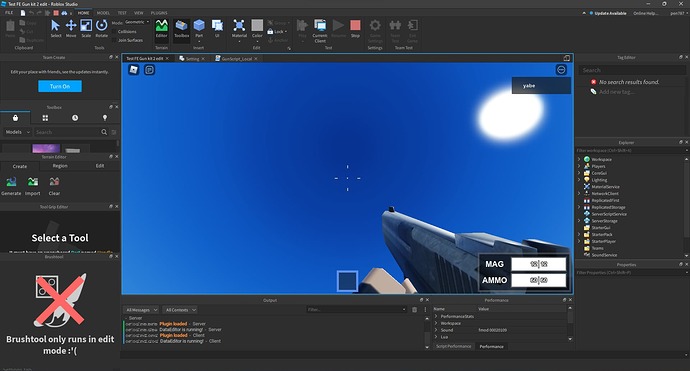Viewport: 690px width, 371px height.
Task: Expand ReplicatedStorage in Explorer
Action: pos(579,207)
